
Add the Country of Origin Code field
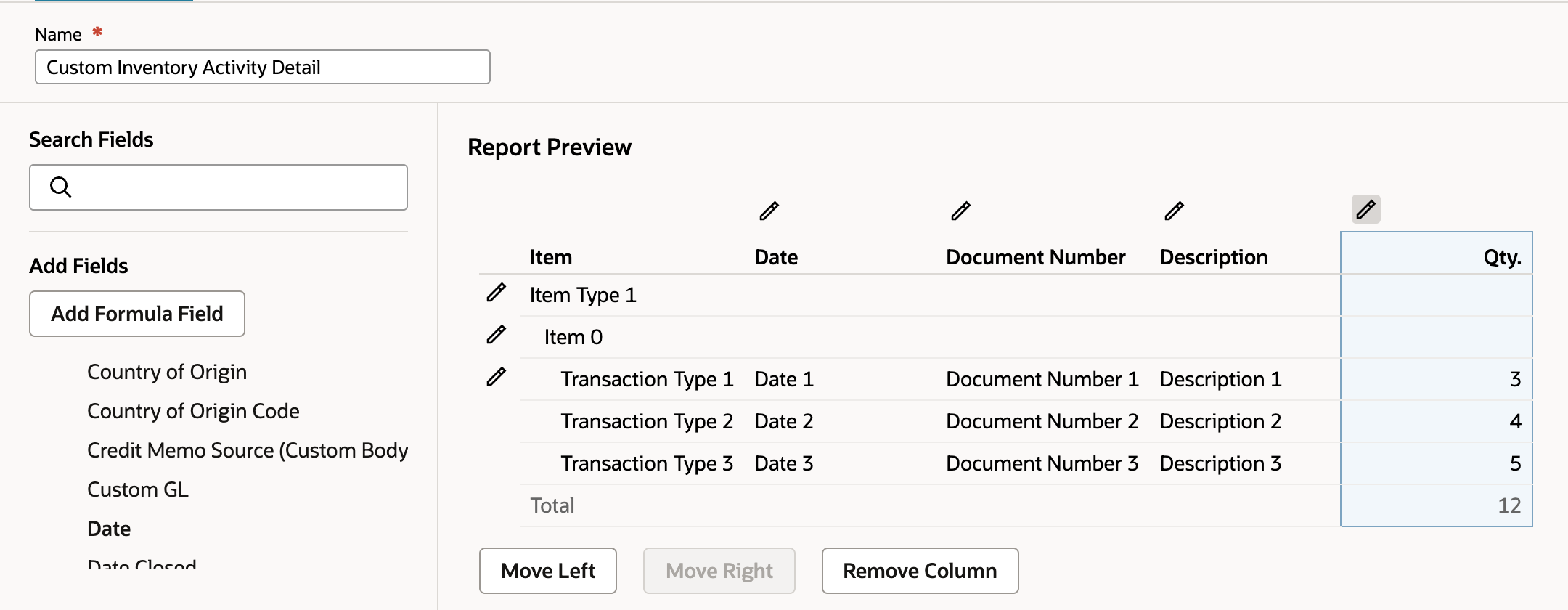tap(193, 411)
